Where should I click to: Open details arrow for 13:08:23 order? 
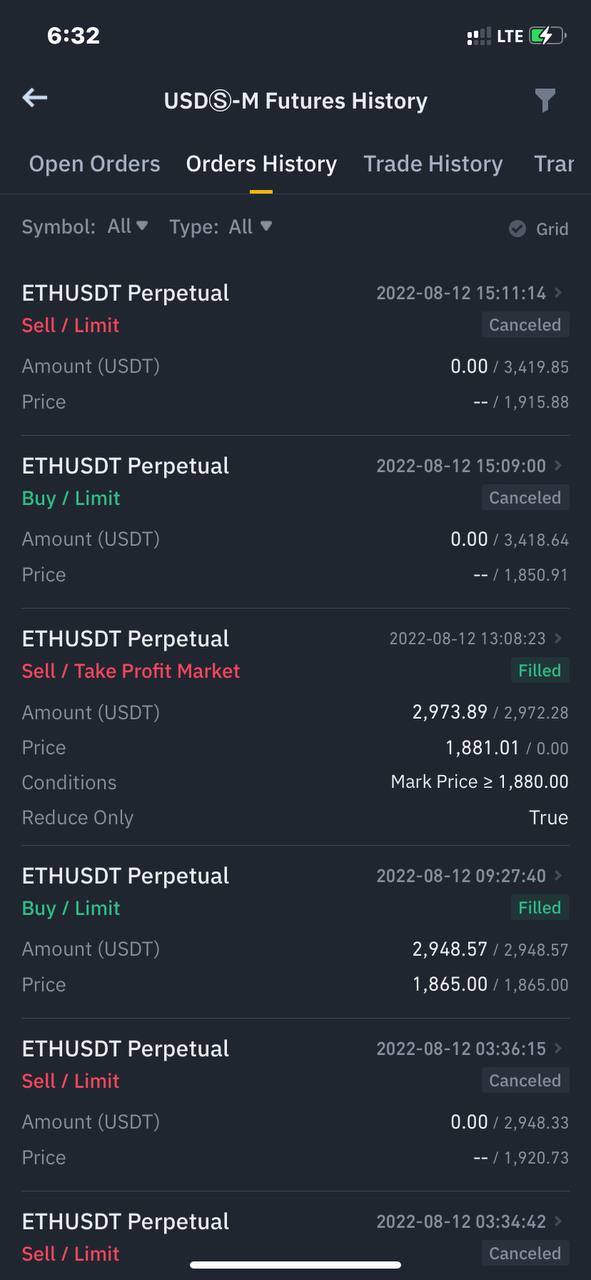[558, 638]
